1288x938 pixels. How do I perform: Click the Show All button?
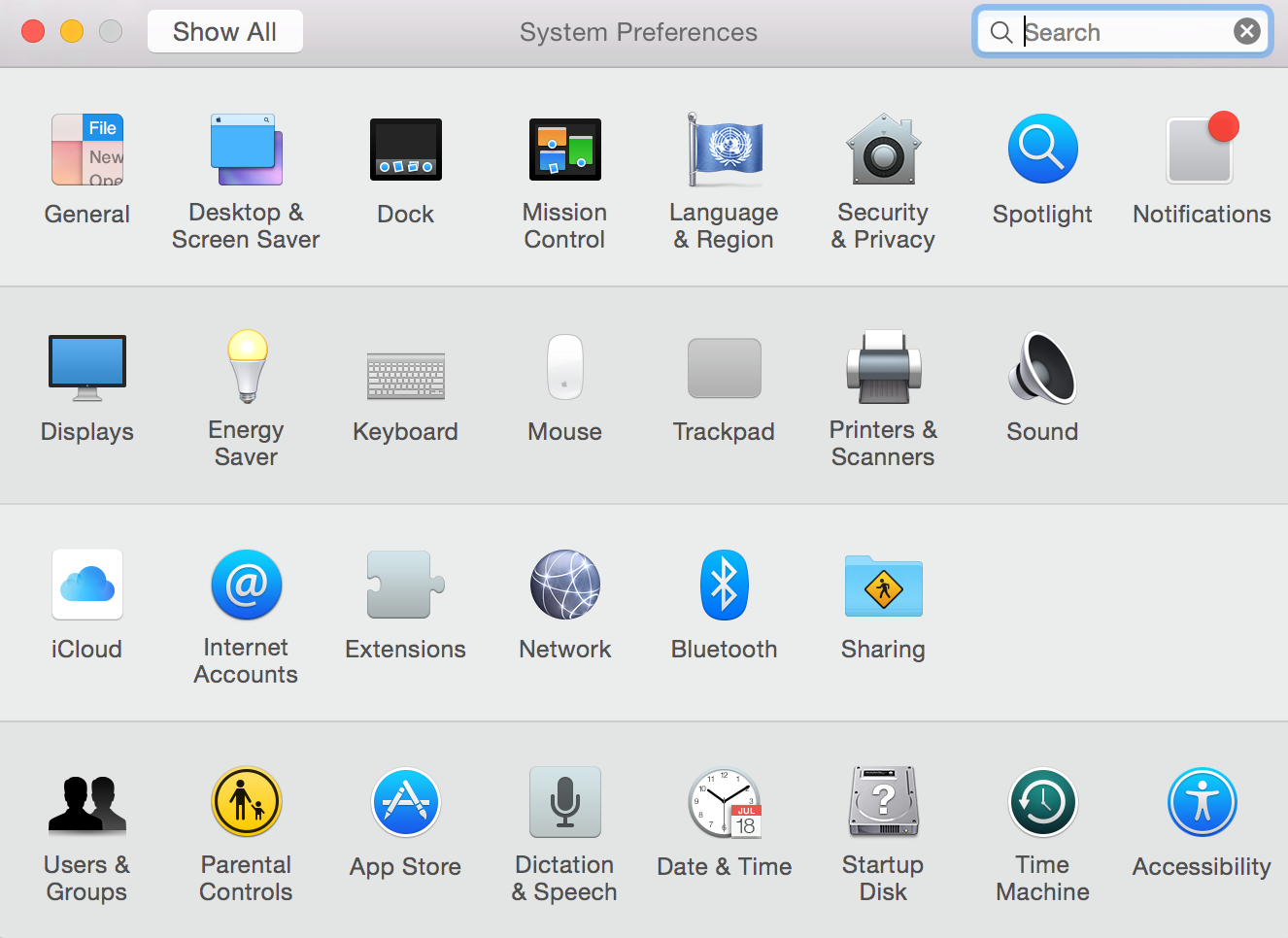click(224, 32)
